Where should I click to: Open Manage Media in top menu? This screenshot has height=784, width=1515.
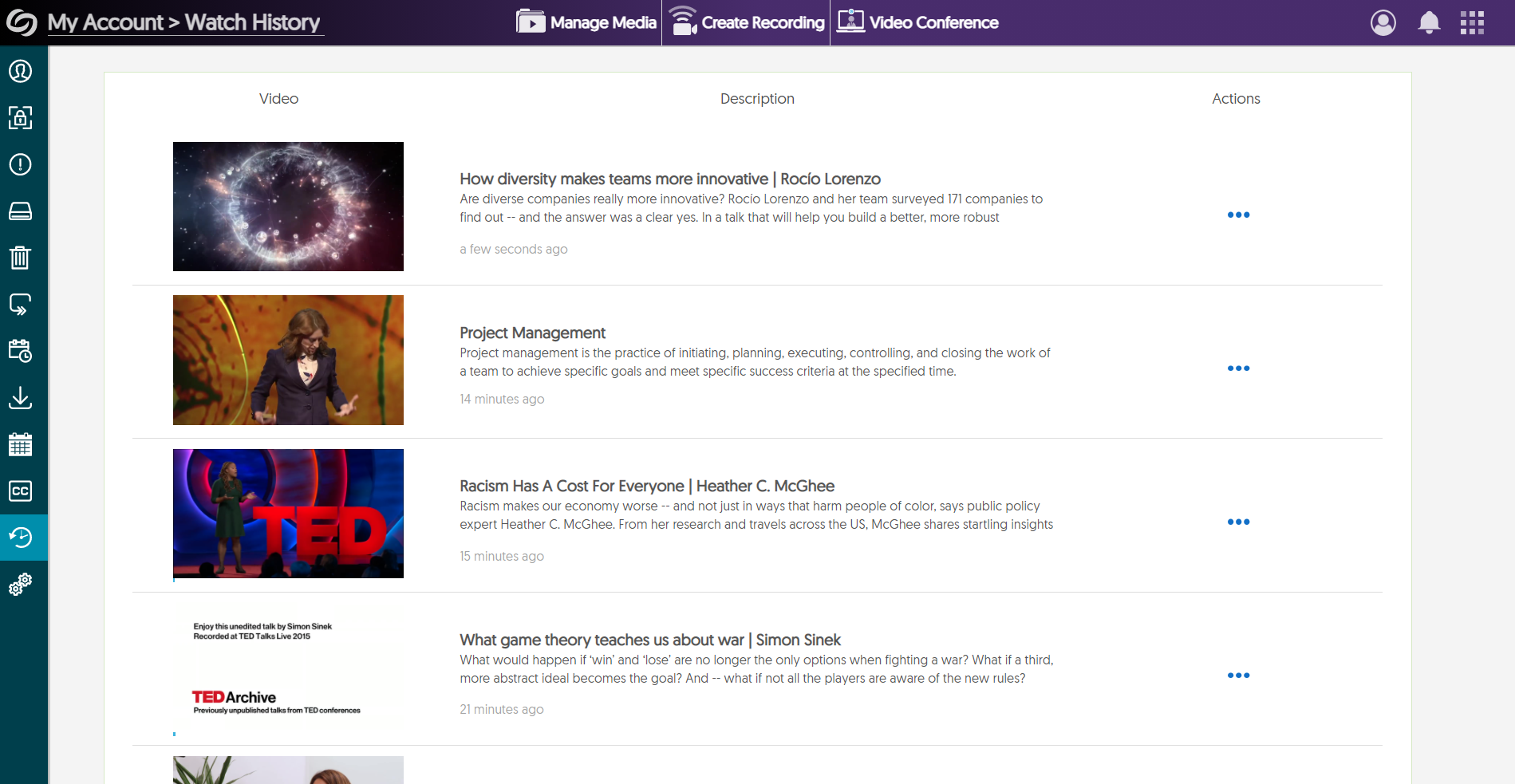click(x=586, y=22)
